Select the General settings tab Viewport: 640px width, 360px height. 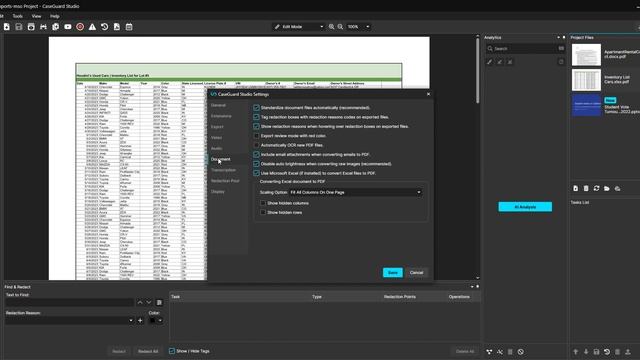pyautogui.click(x=218, y=105)
